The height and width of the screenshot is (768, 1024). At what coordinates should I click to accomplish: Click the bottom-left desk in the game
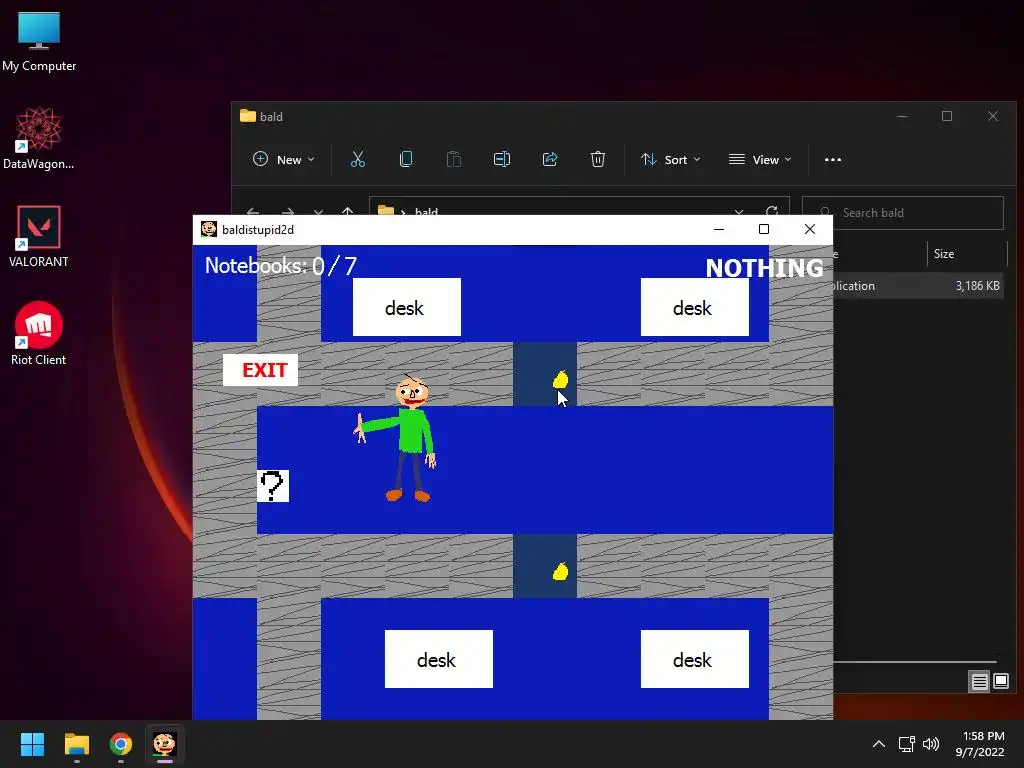click(x=439, y=659)
